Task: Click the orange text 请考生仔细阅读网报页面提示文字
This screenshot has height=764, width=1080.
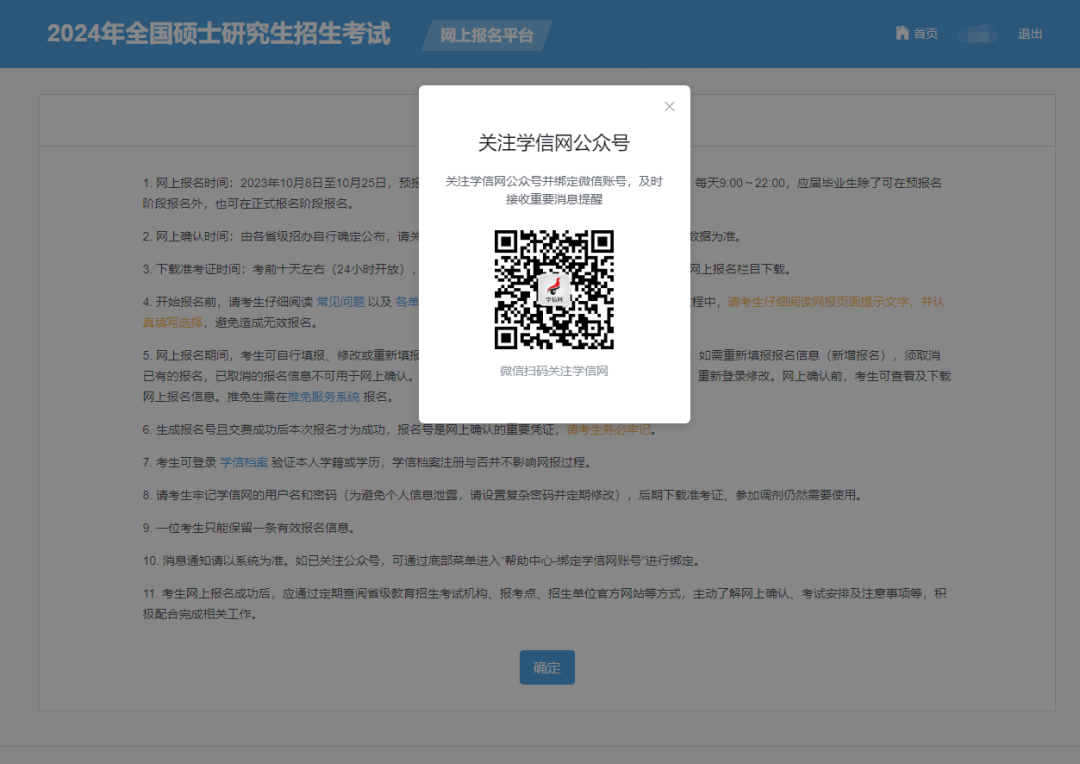Action: (818, 302)
